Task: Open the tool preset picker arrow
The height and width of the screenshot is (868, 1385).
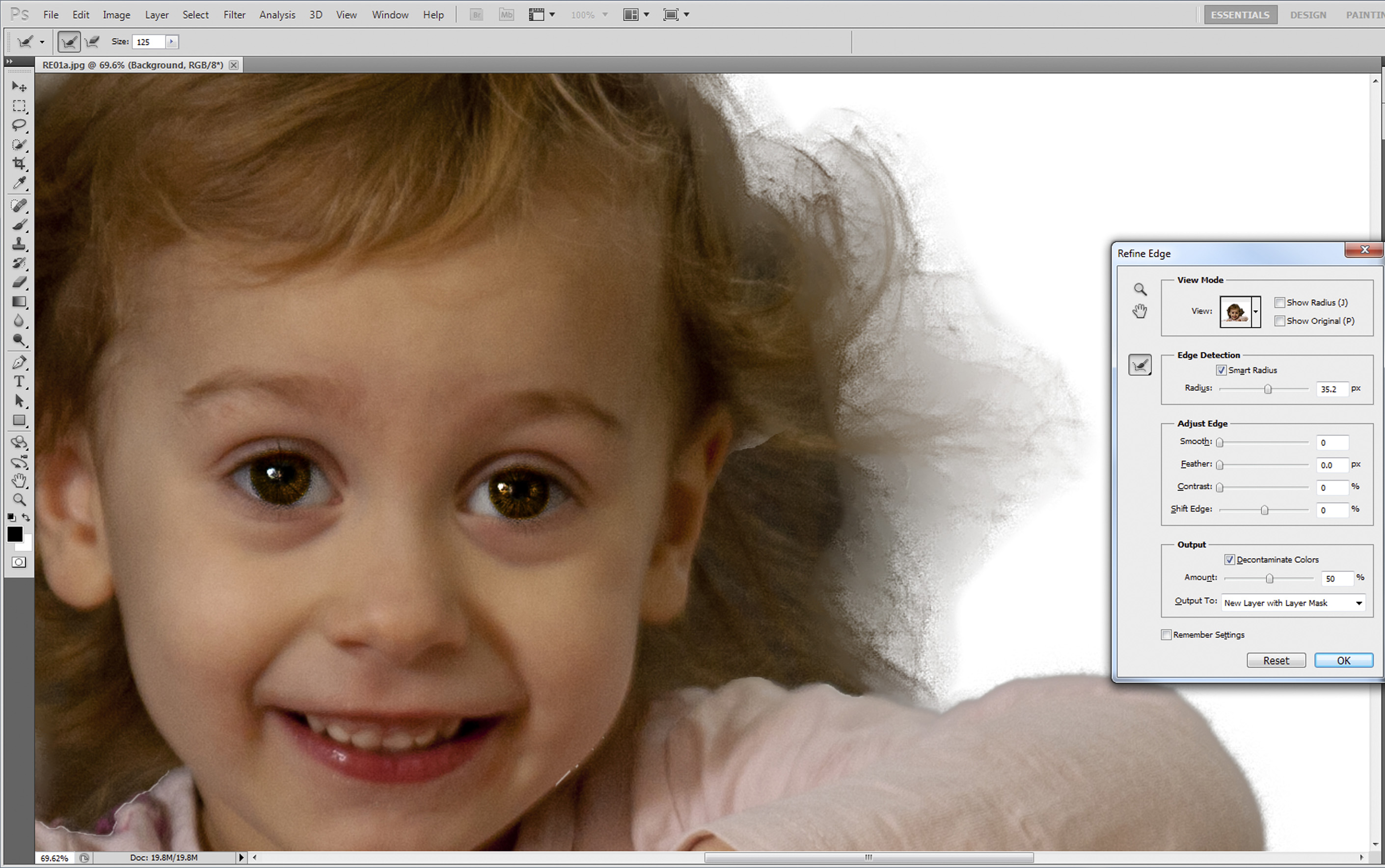Action: [x=42, y=42]
